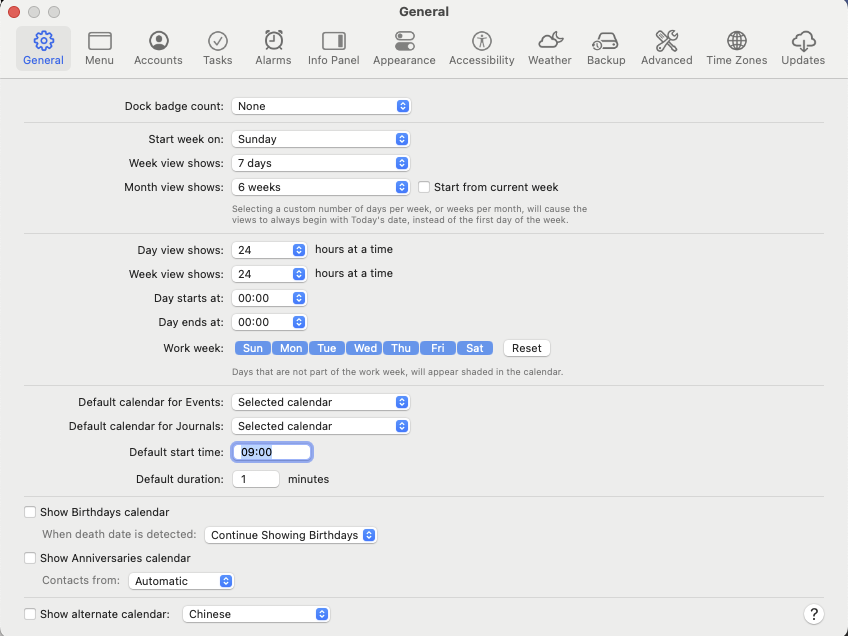The image size is (848, 636).
Task: Open the Backup preferences
Action: pos(605,47)
